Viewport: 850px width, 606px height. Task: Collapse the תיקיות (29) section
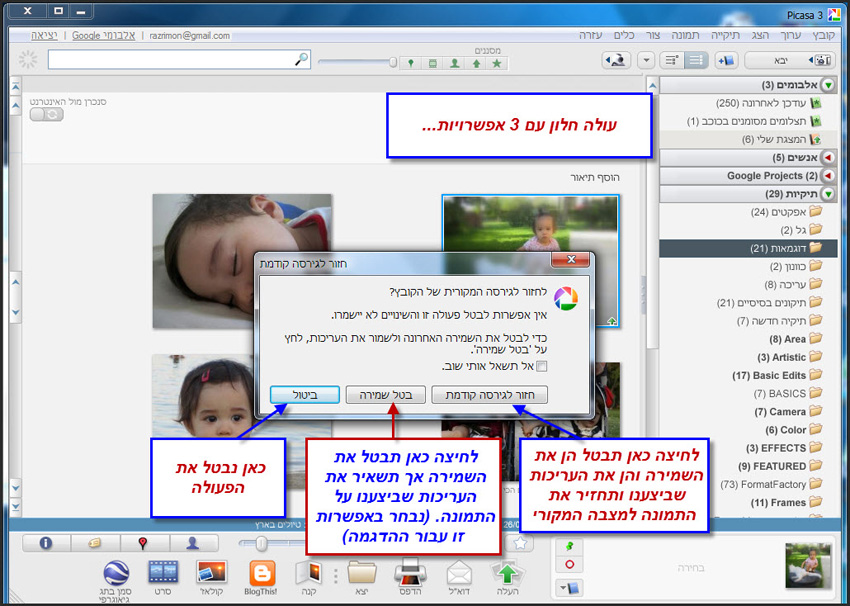(828, 194)
